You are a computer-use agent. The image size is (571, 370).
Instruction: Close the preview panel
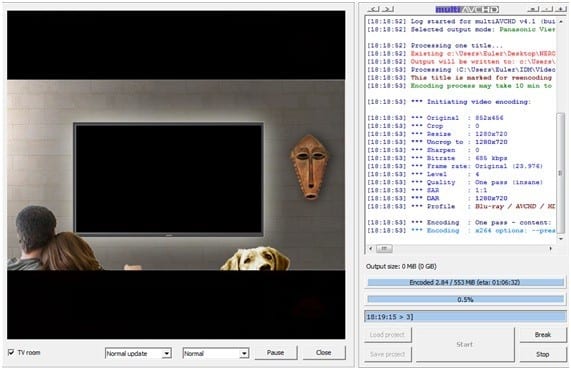pos(324,353)
